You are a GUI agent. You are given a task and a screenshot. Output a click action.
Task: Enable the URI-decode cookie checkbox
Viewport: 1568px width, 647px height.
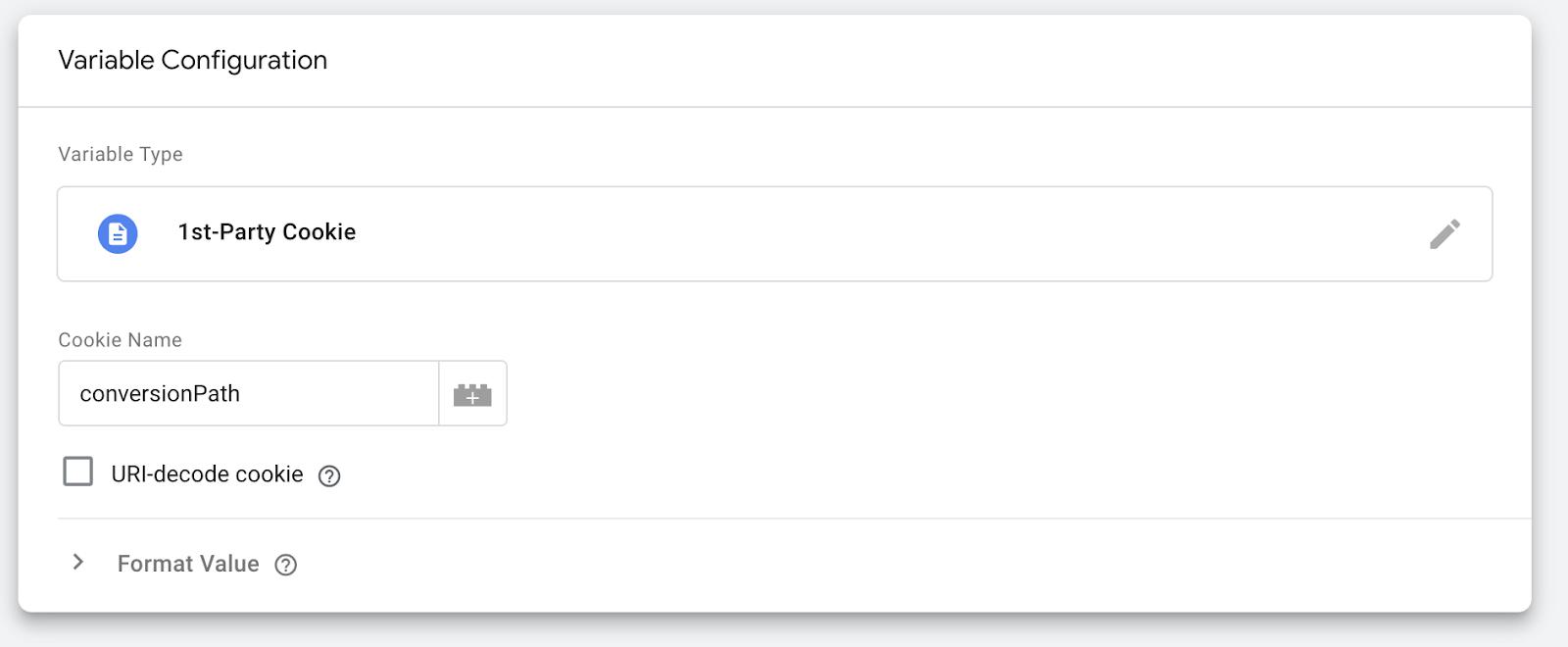(x=78, y=472)
